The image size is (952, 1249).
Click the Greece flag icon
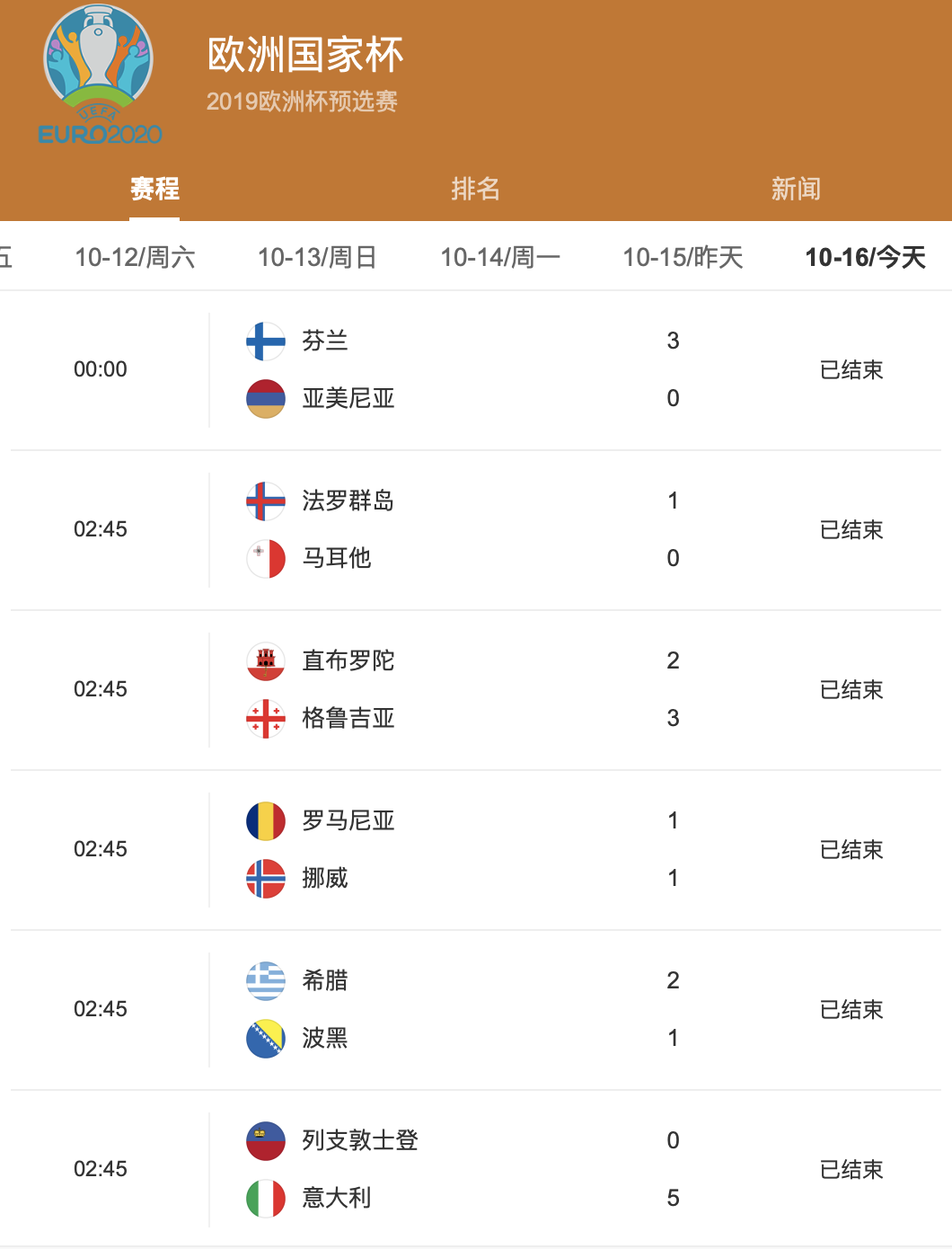click(265, 980)
